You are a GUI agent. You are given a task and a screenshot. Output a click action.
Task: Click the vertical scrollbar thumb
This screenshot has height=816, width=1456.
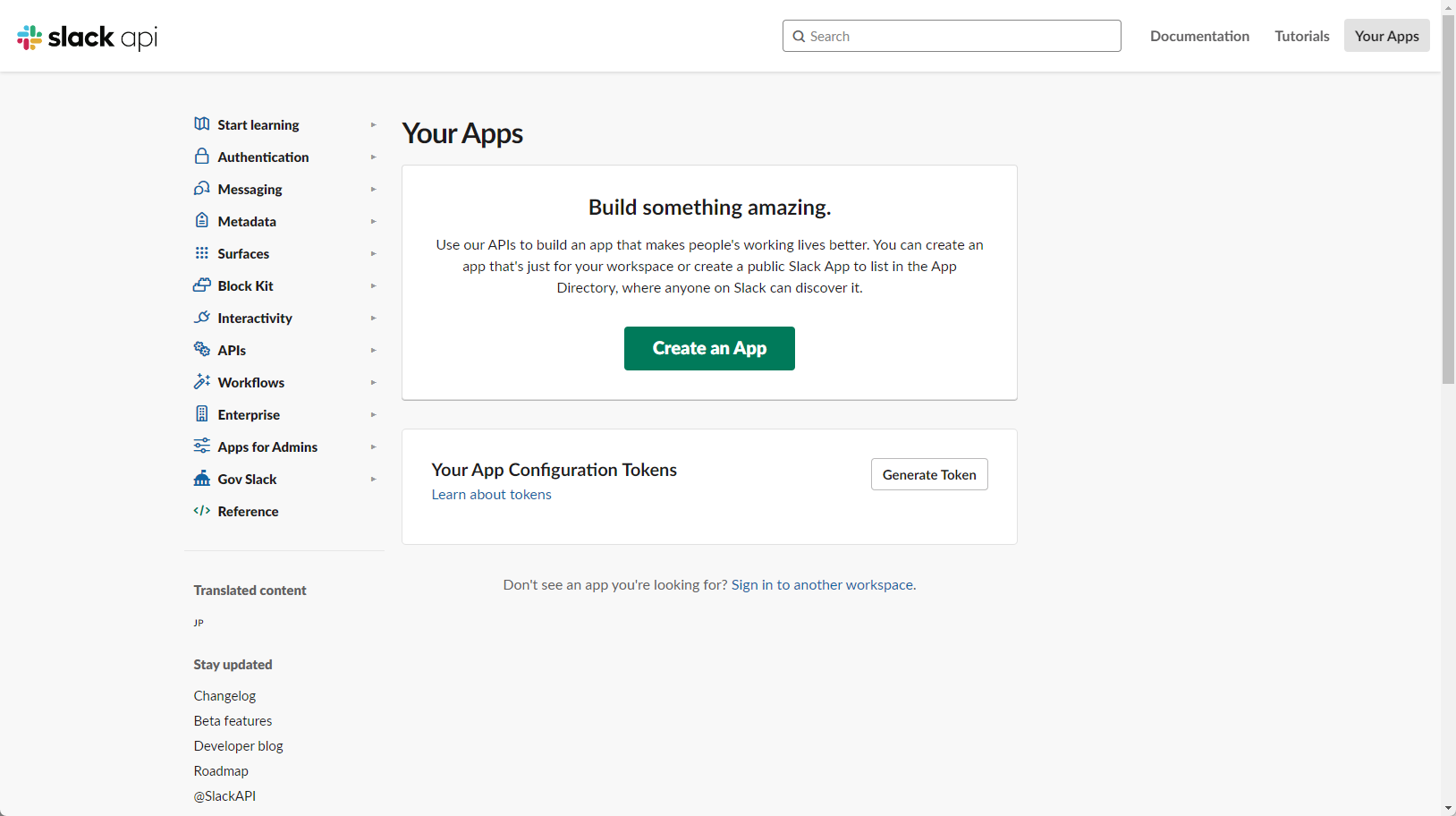tap(1449, 199)
